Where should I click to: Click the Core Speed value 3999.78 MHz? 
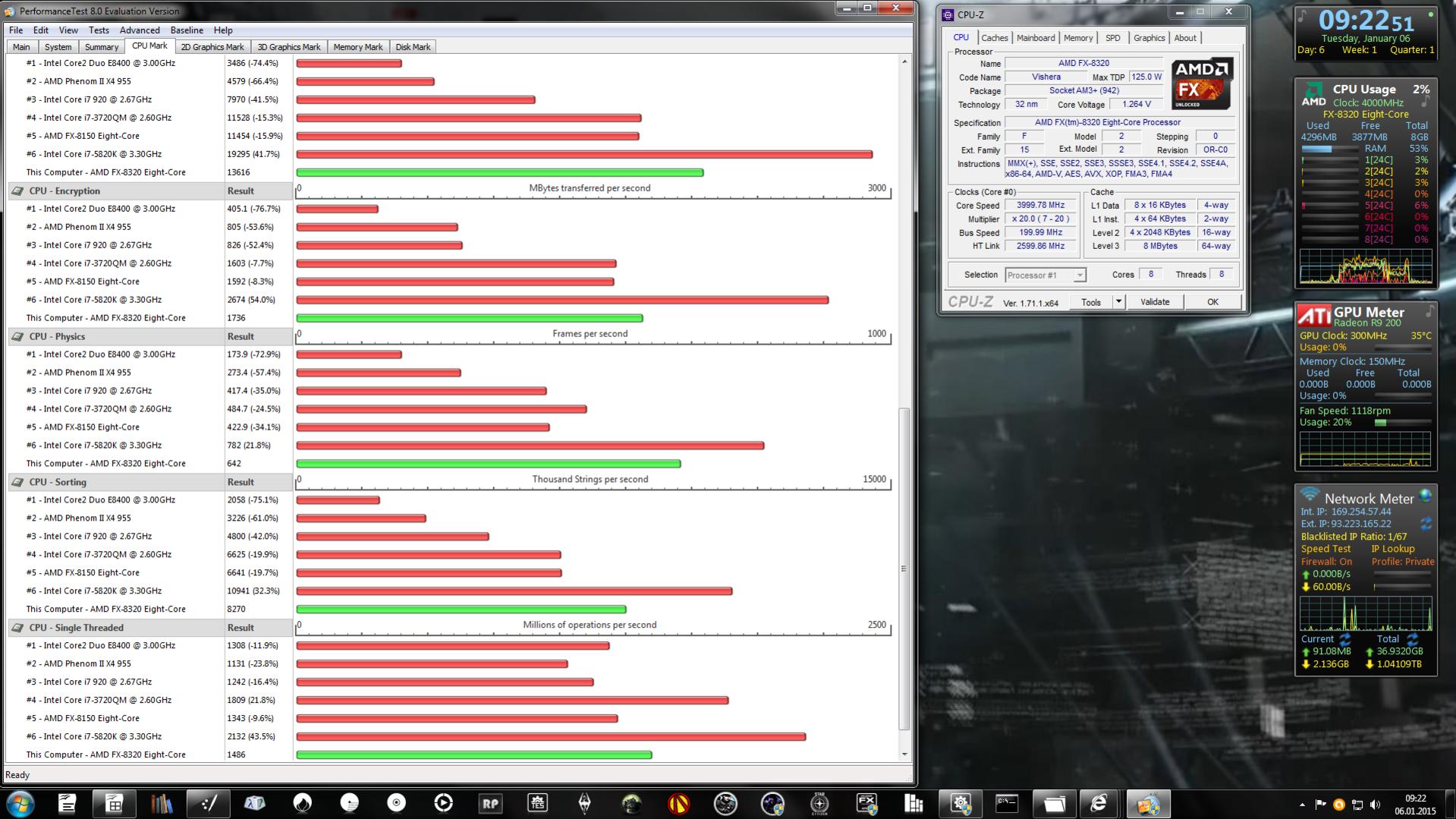1041,206
